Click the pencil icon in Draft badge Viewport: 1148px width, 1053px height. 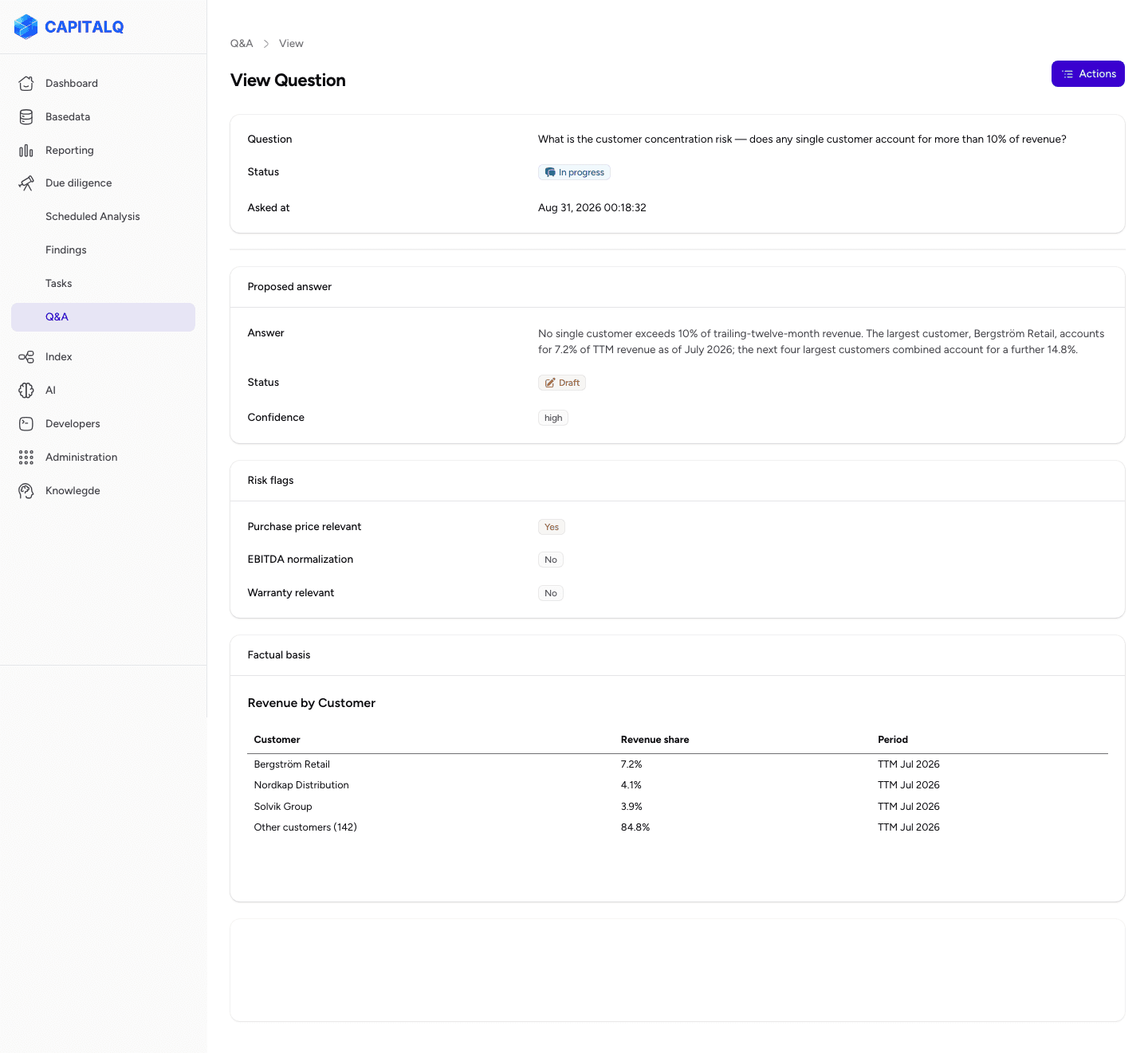click(550, 383)
